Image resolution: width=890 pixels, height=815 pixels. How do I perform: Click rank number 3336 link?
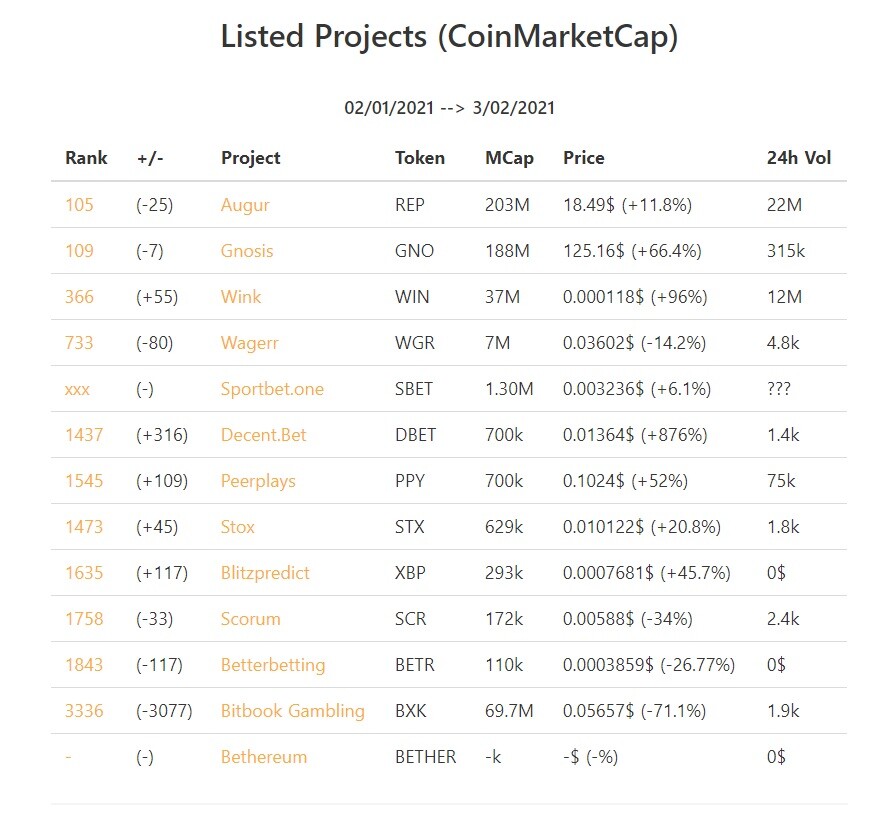pos(84,711)
